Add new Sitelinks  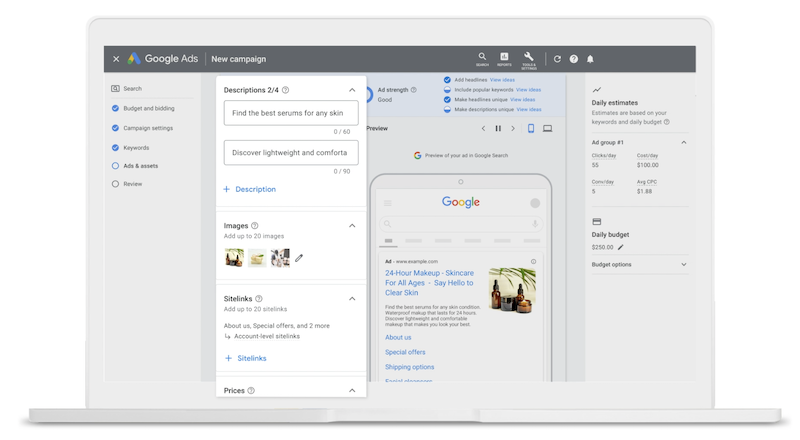coord(246,358)
